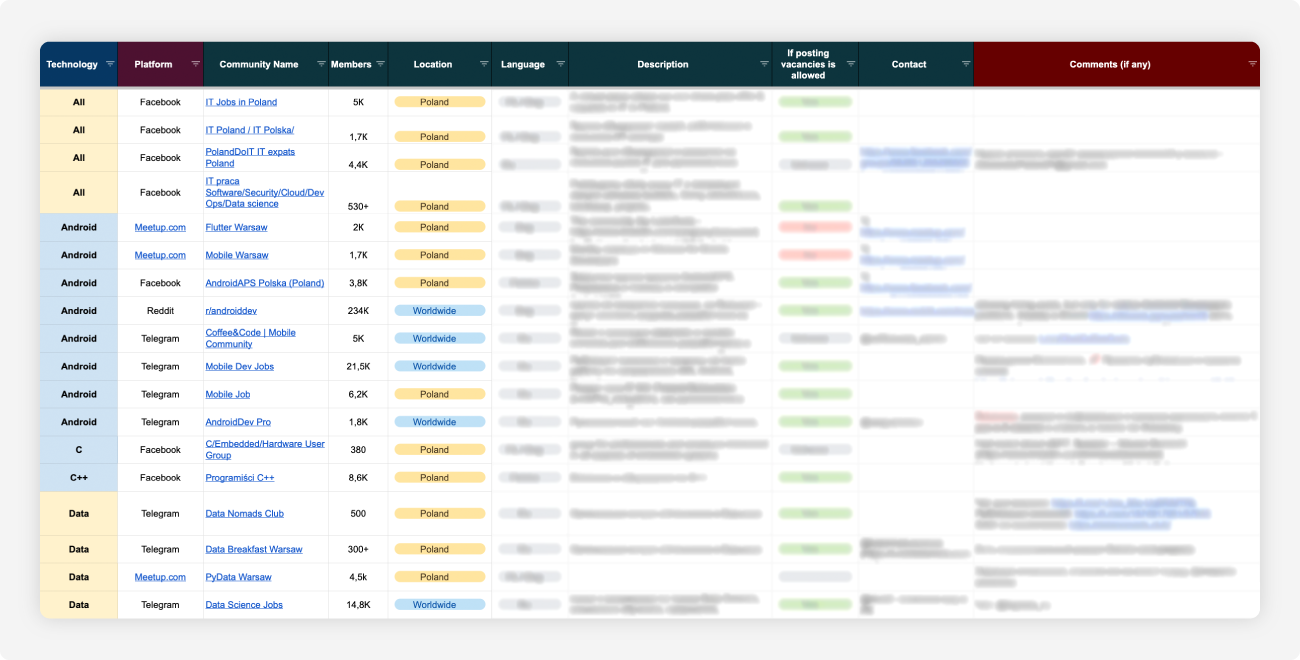Image resolution: width=1300 pixels, height=660 pixels.
Task: Select the 21,5K members cell
Action: pyautogui.click(x=358, y=367)
